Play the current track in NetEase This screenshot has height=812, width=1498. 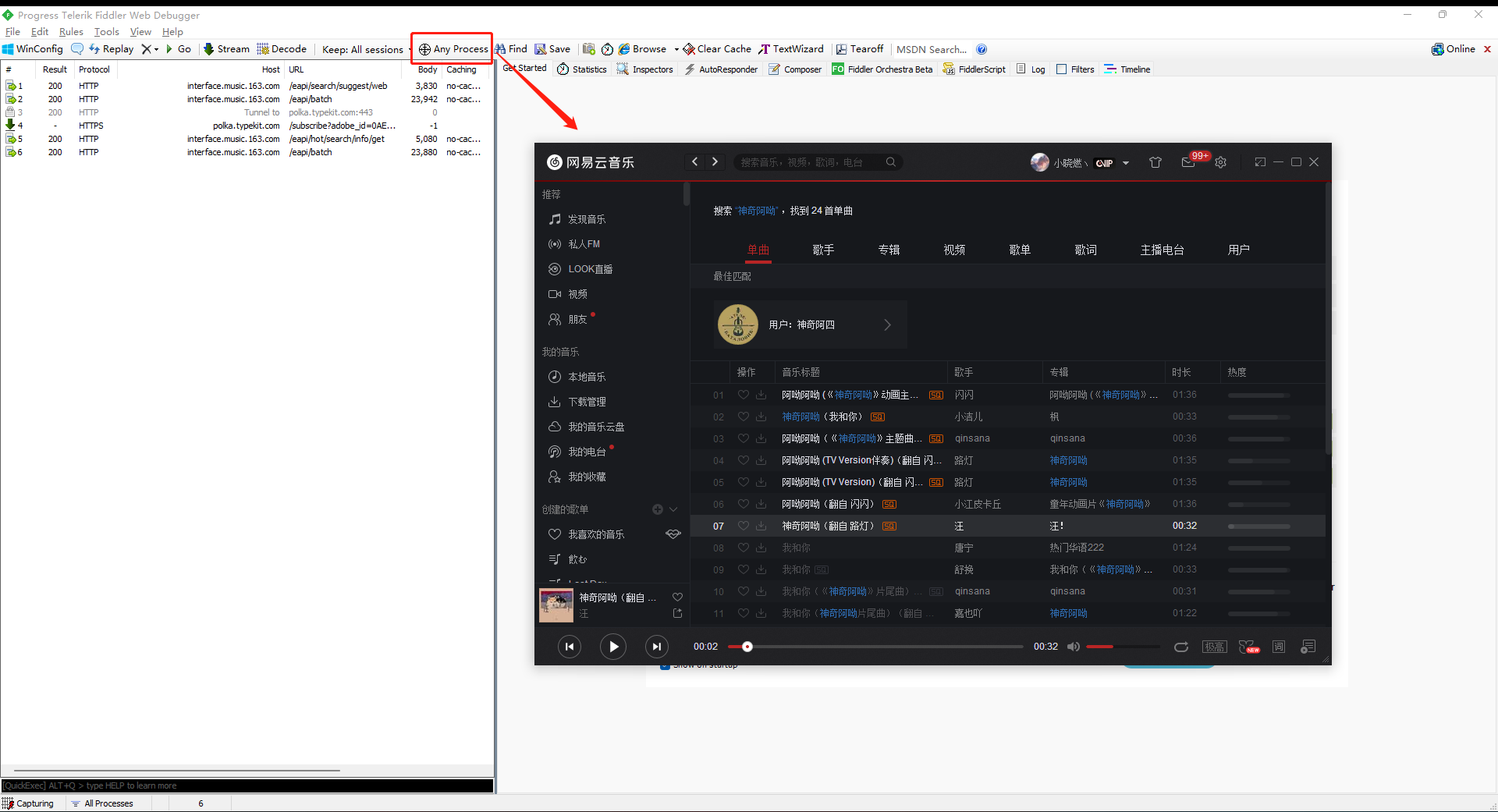click(613, 647)
